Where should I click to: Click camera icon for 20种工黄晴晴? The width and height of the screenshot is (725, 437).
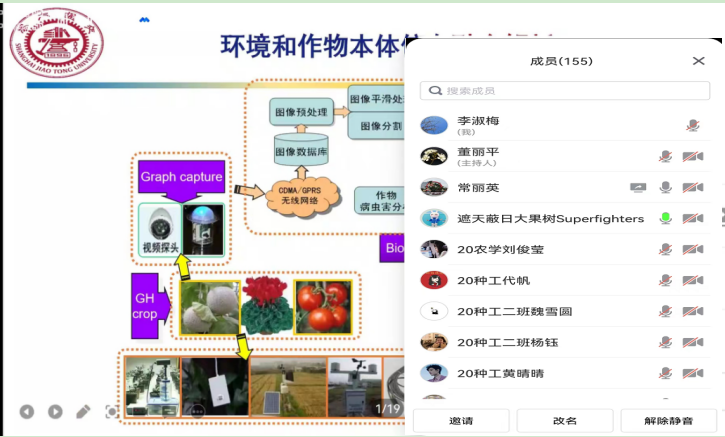pyautogui.click(x=693, y=373)
